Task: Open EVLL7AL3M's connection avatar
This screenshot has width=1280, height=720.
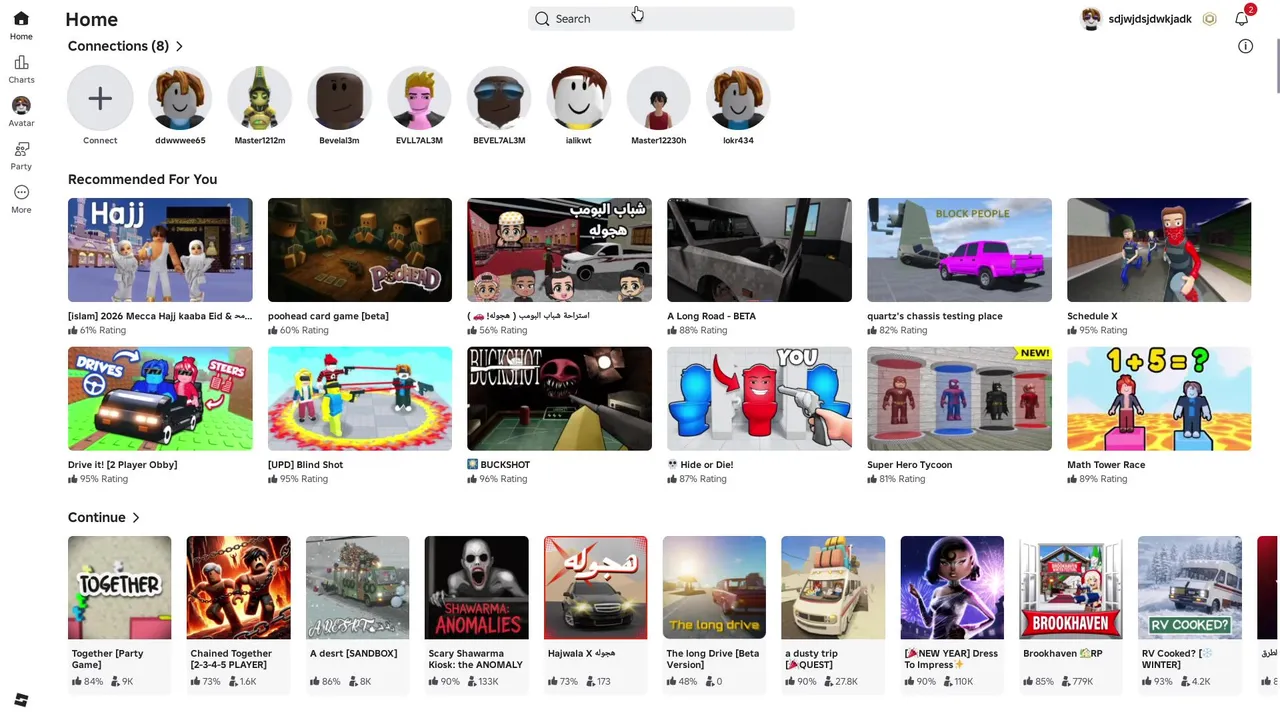Action: pos(419,98)
